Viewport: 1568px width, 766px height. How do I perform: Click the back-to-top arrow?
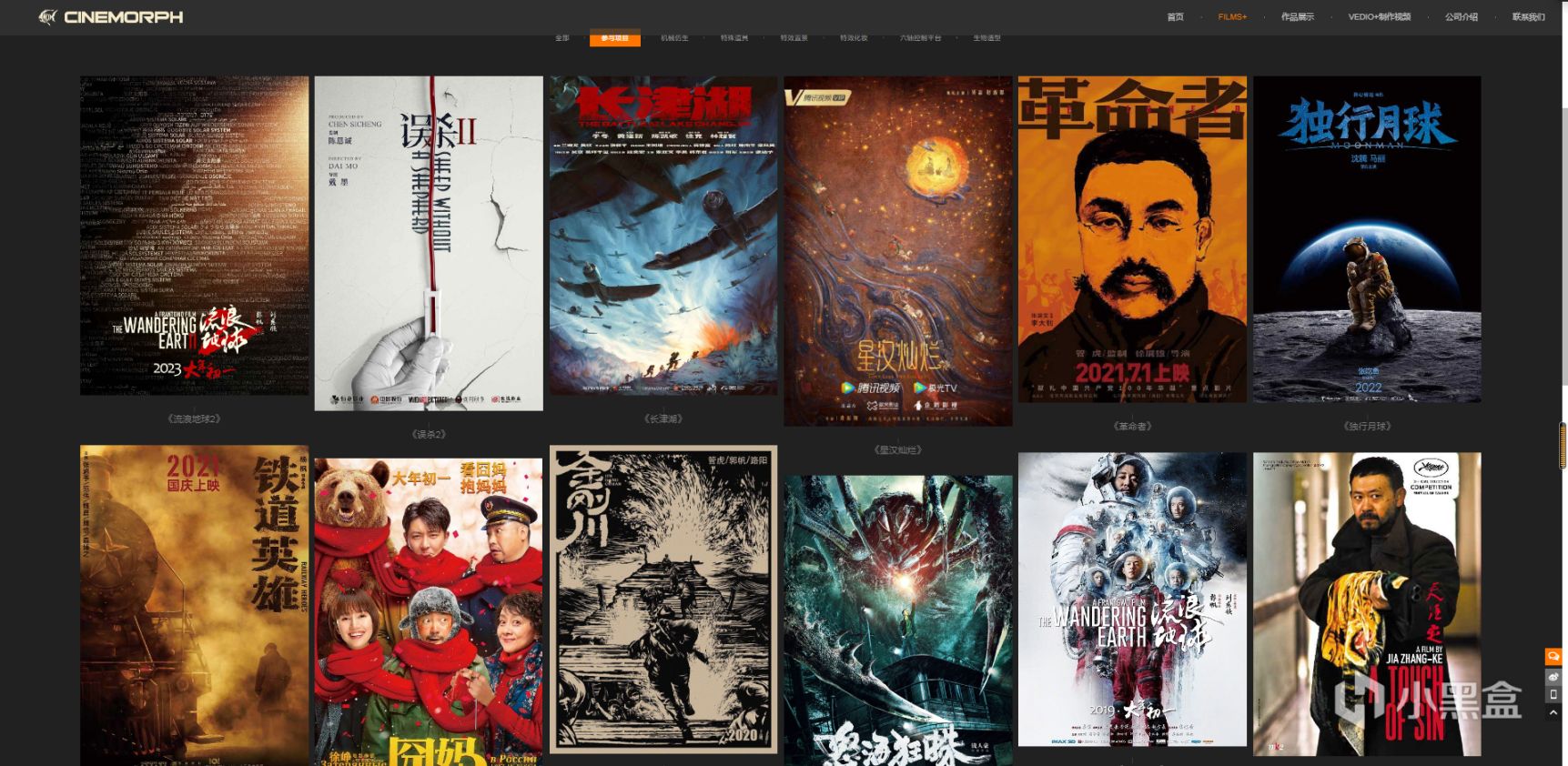pyautogui.click(x=1553, y=713)
